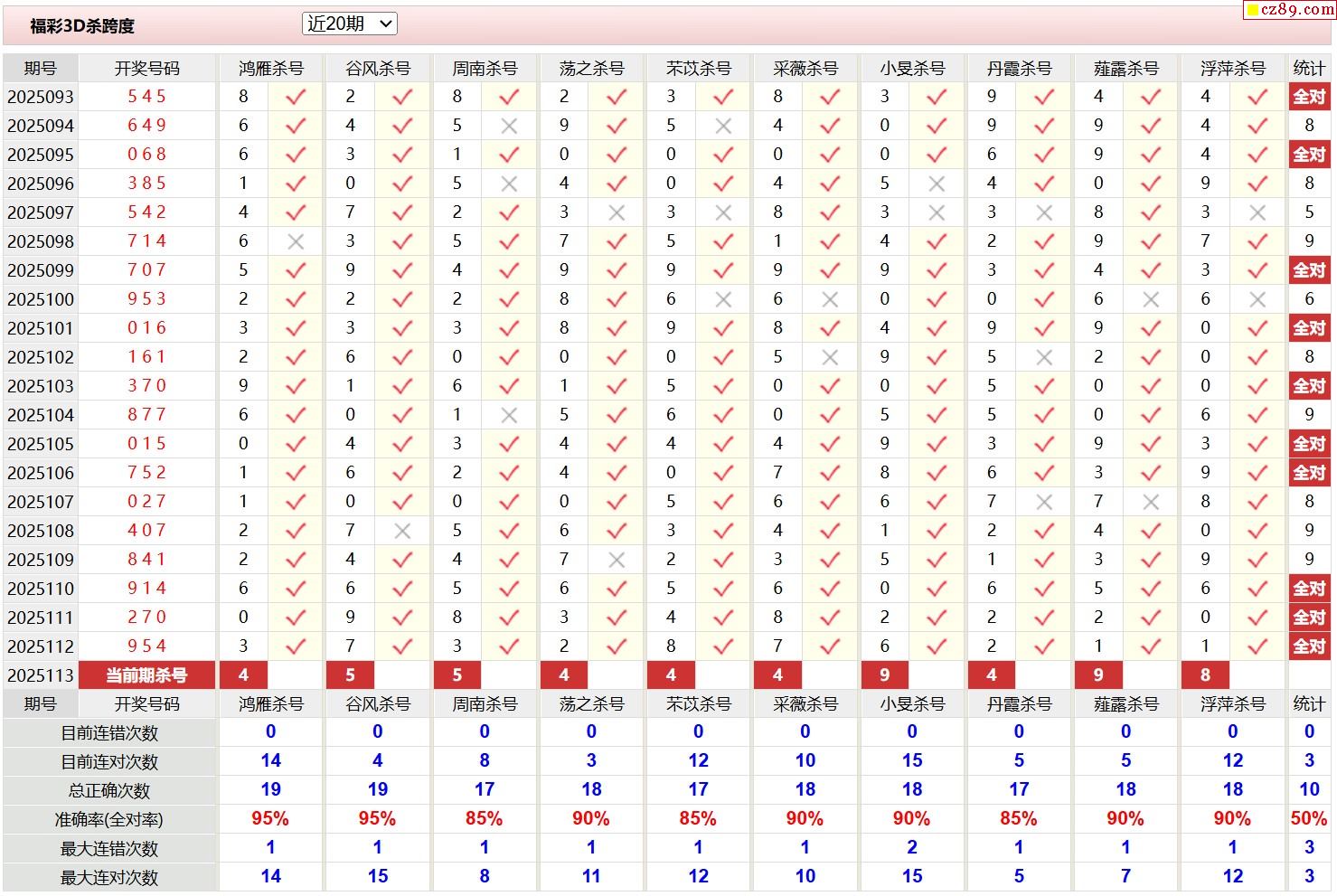The height and width of the screenshot is (896, 1337).
Task: Click the 准确率(全对率) row label
Action: point(109,820)
